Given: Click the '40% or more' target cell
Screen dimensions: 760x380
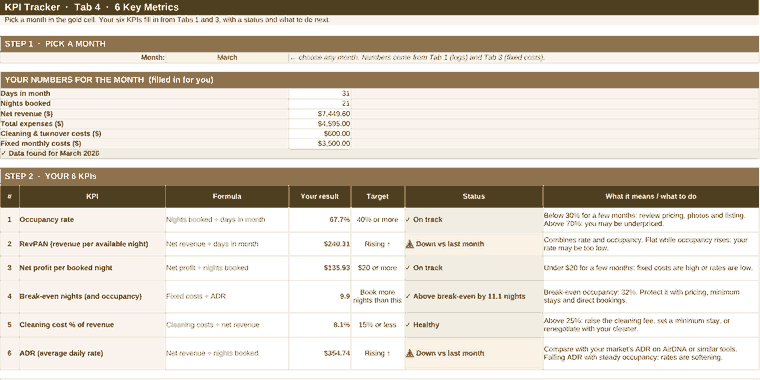Looking at the screenshot, I should (378, 220).
